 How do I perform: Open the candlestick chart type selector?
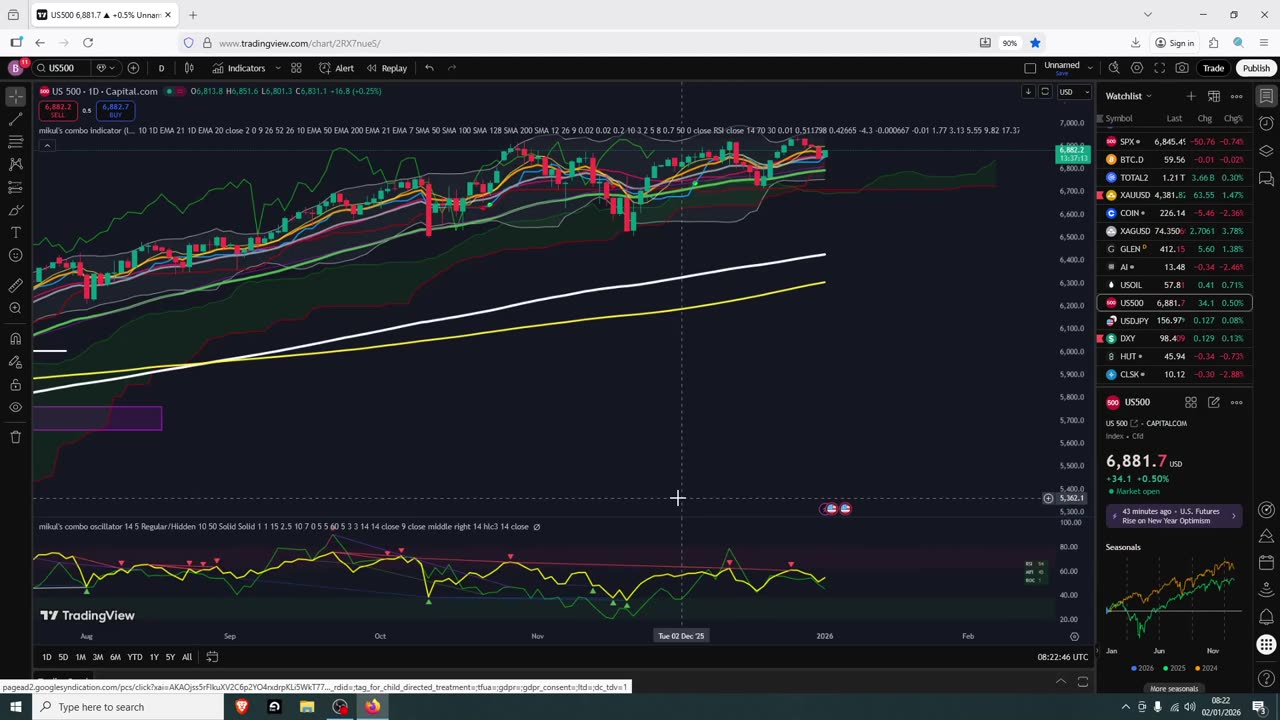(189, 68)
